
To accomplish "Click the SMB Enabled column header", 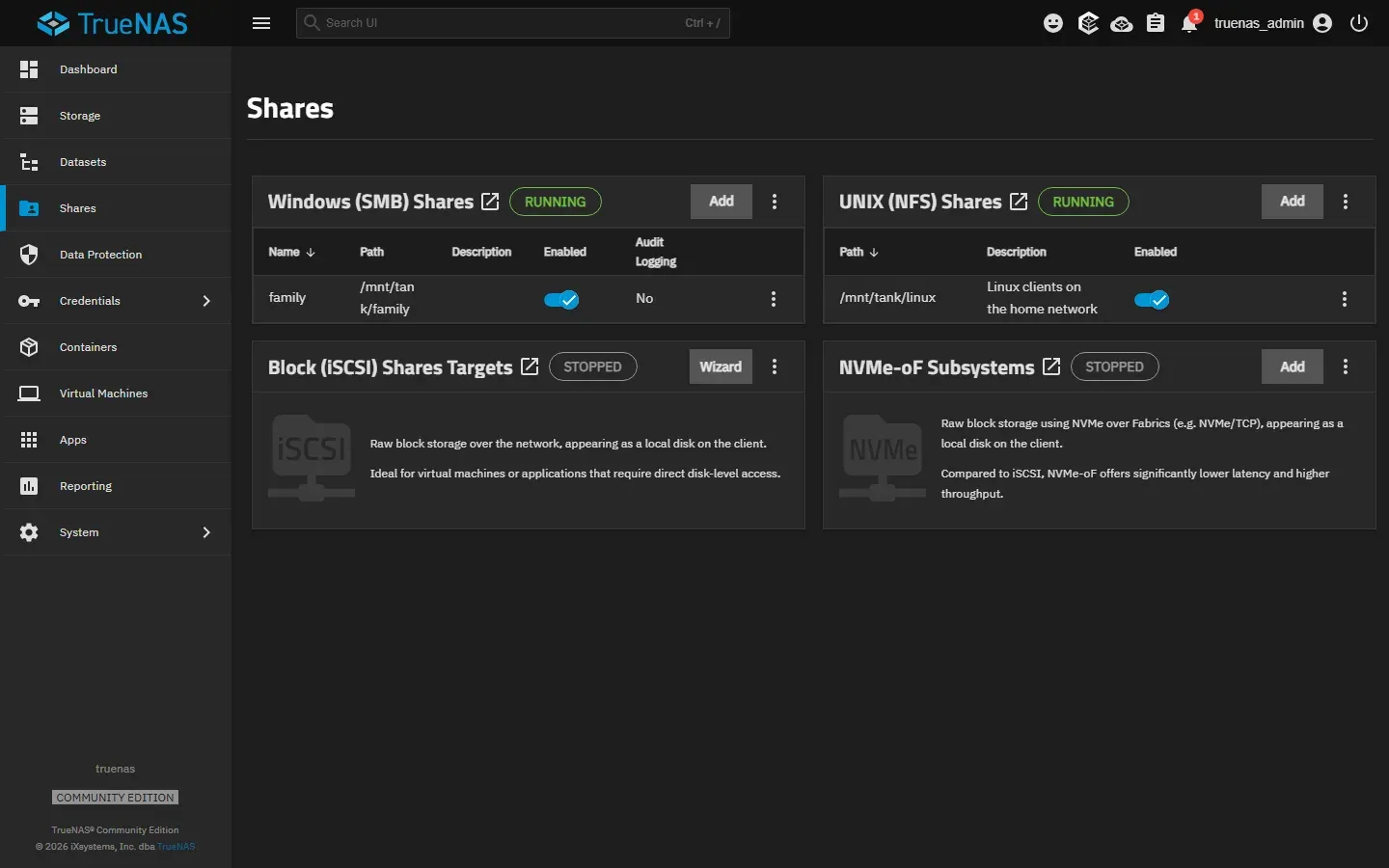I will pos(564,252).
